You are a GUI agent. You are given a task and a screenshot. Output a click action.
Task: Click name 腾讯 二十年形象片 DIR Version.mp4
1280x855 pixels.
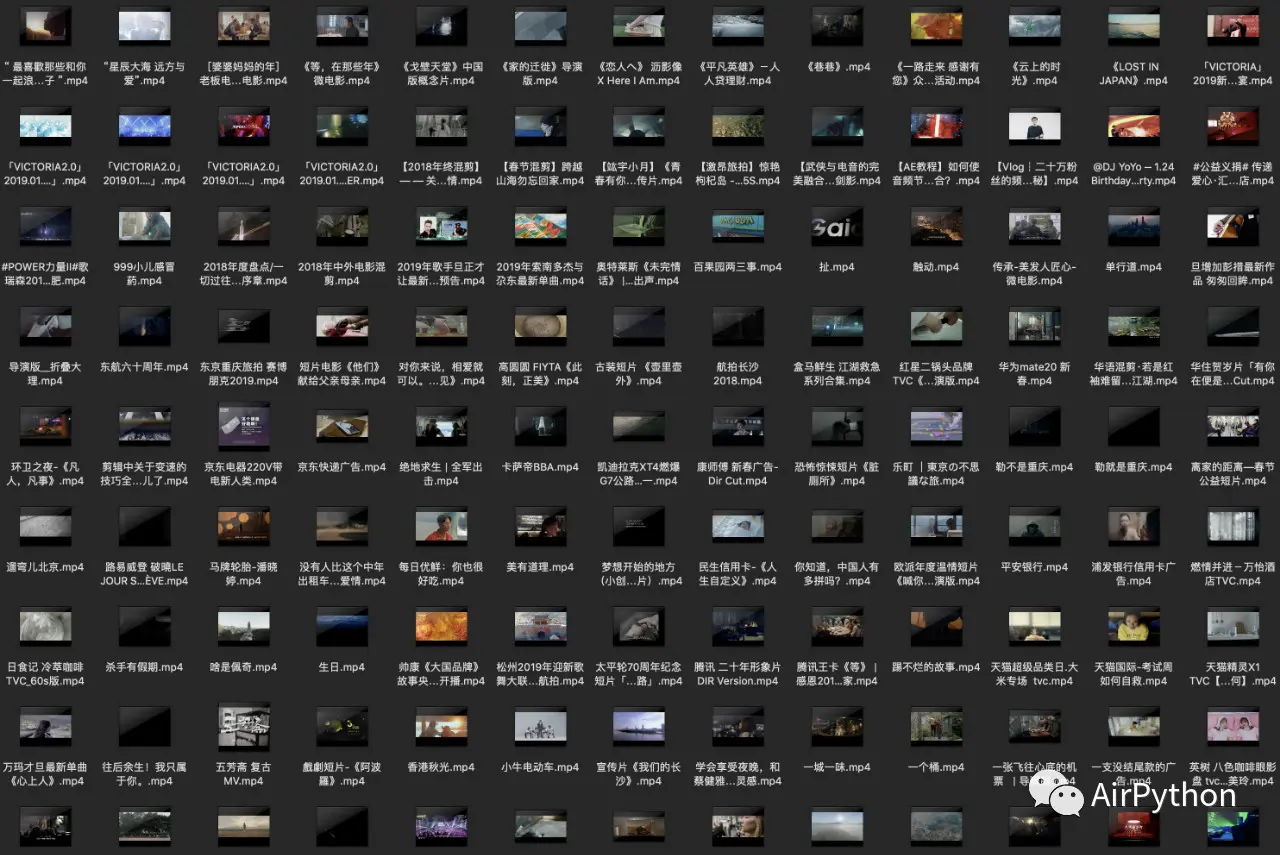738,674
